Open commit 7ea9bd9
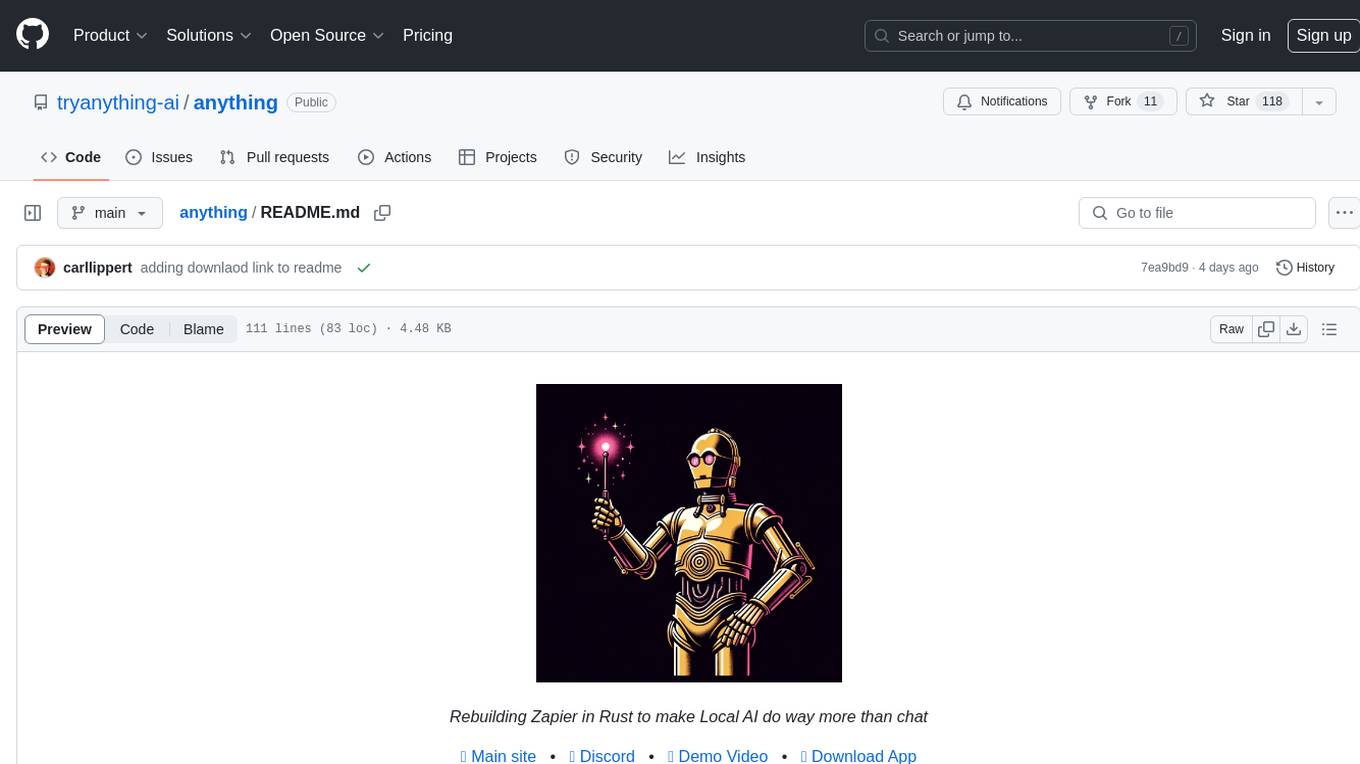The width and height of the screenshot is (1360, 764). (1164, 267)
